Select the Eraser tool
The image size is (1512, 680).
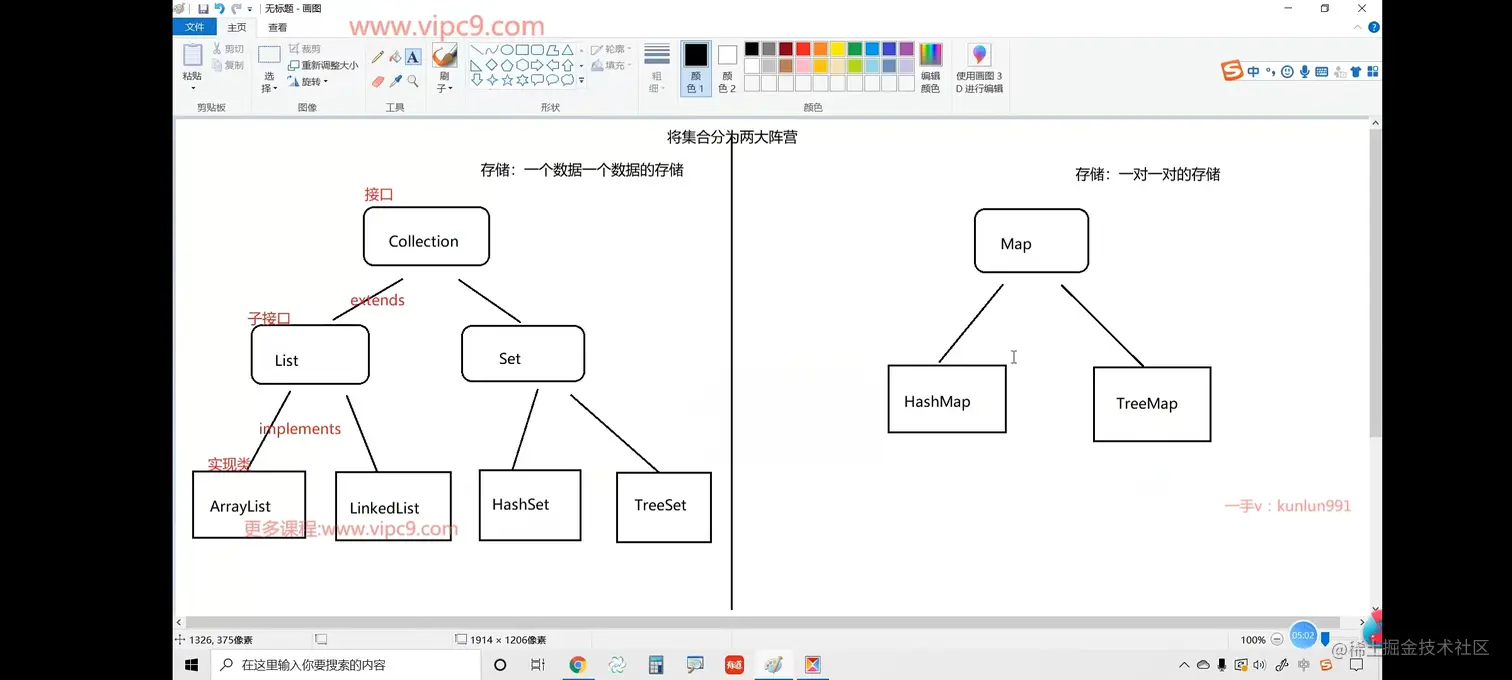point(379,80)
